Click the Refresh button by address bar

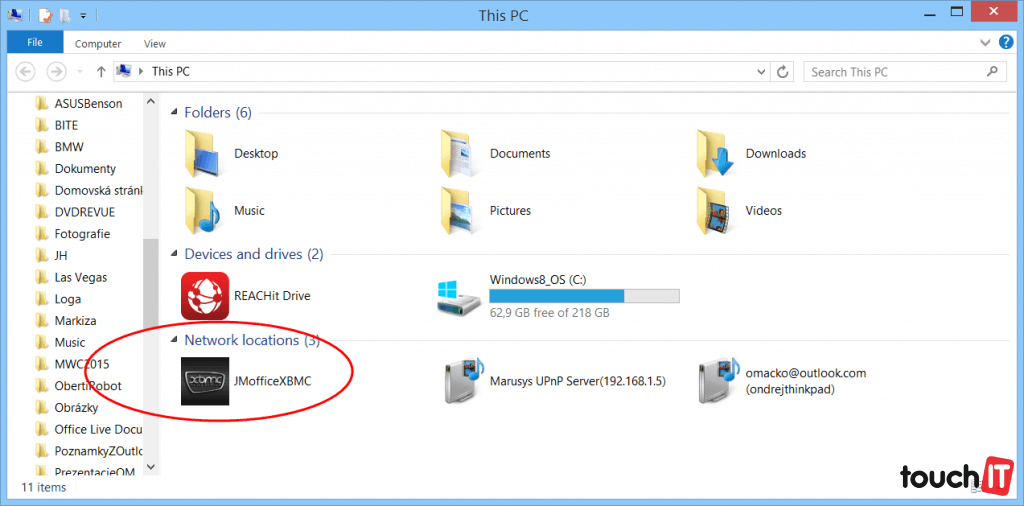pos(784,72)
